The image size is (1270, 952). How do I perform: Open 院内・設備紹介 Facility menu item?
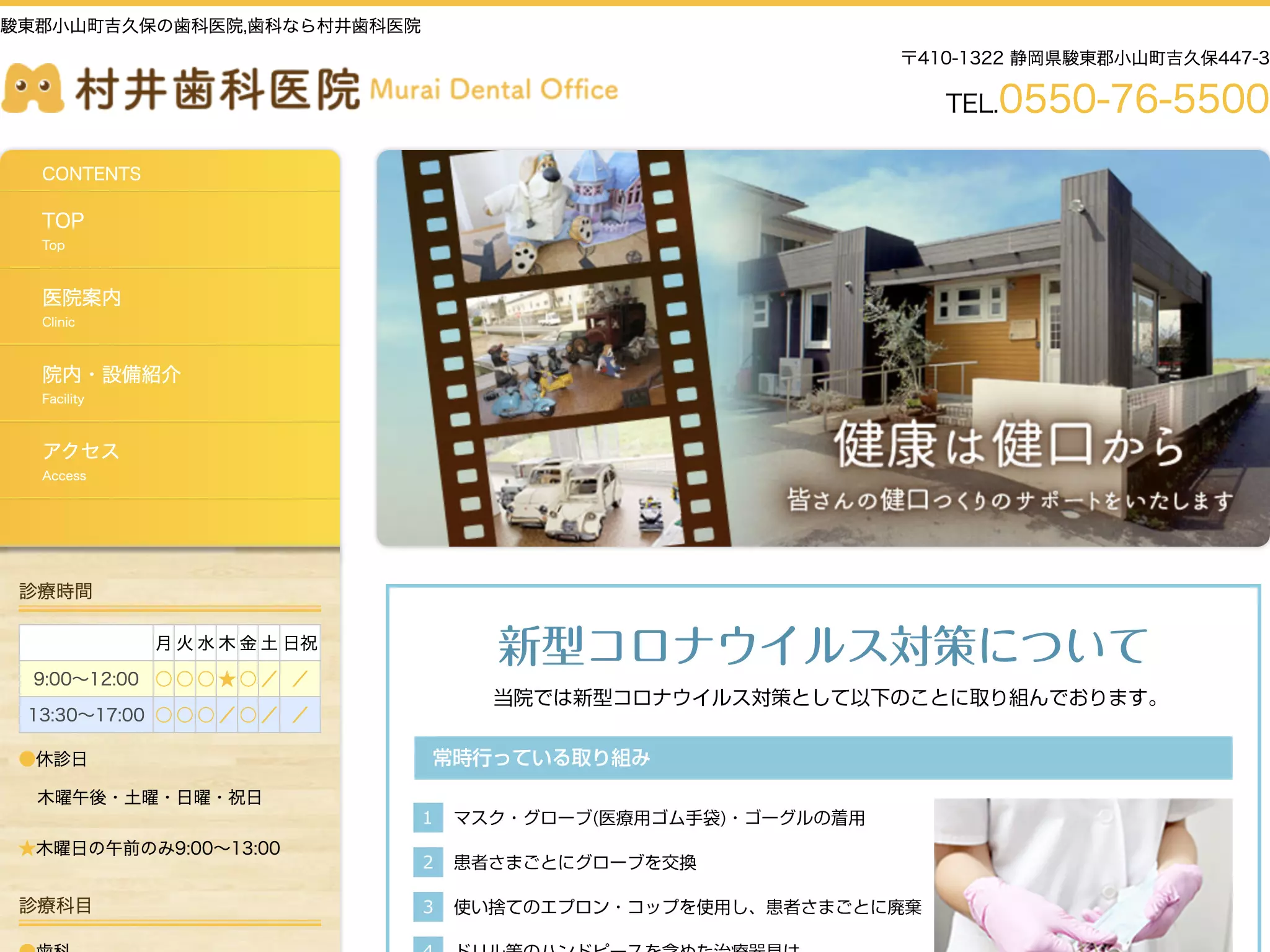[170, 384]
